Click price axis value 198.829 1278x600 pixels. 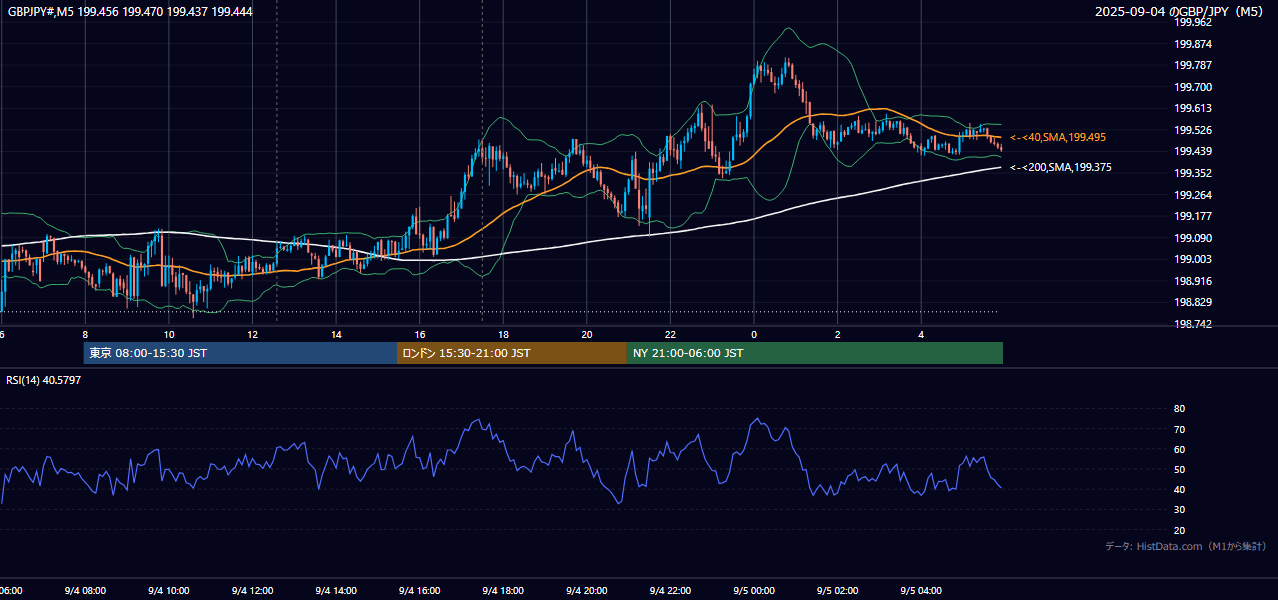pyautogui.click(x=1193, y=302)
